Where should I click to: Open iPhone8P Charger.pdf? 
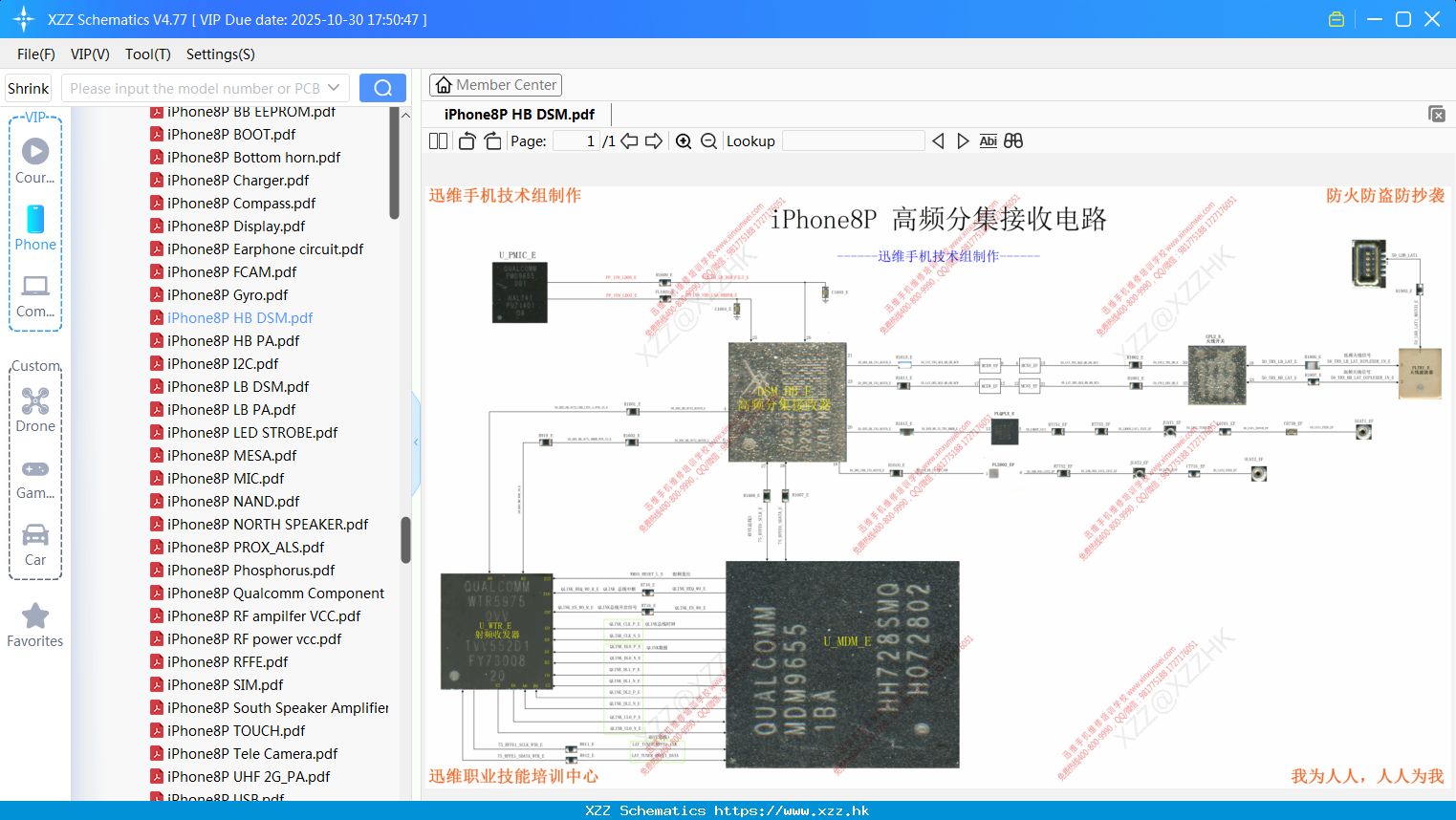(x=238, y=181)
